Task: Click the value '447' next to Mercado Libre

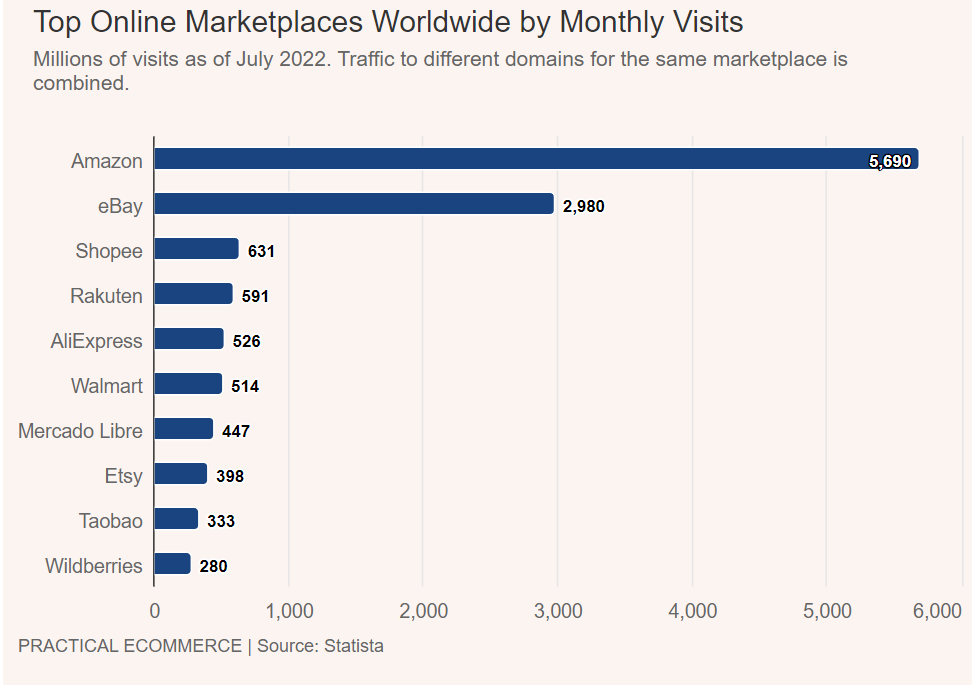Action: (236, 431)
